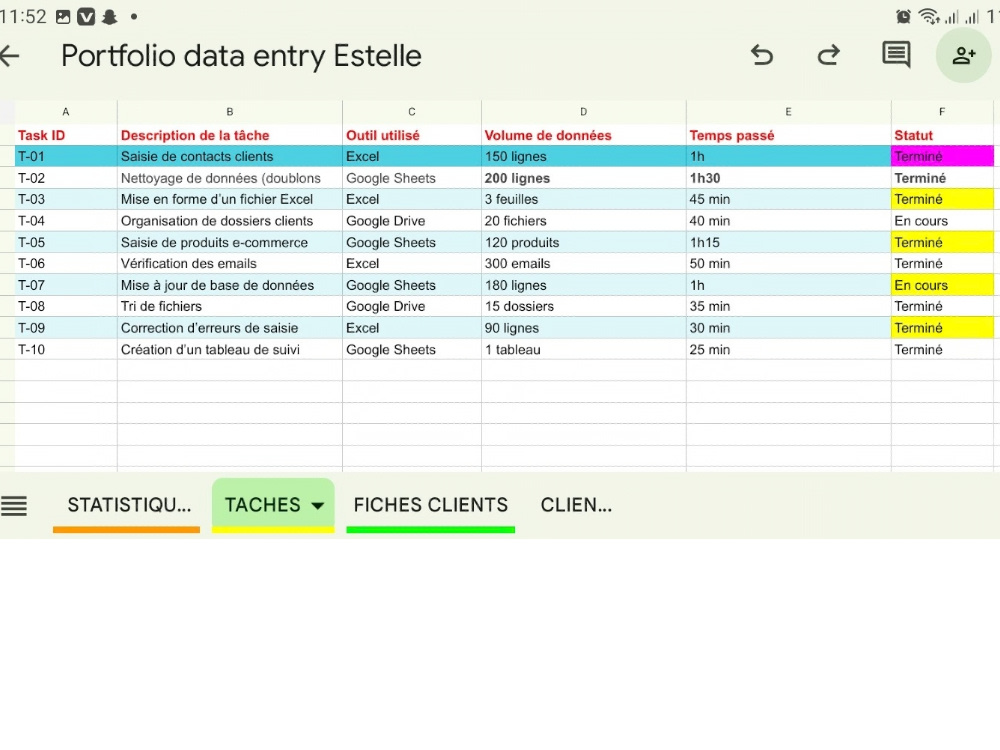The width and height of the screenshot is (1000, 750).
Task: Open the CLIEN... sheet tab
Action: 576,505
